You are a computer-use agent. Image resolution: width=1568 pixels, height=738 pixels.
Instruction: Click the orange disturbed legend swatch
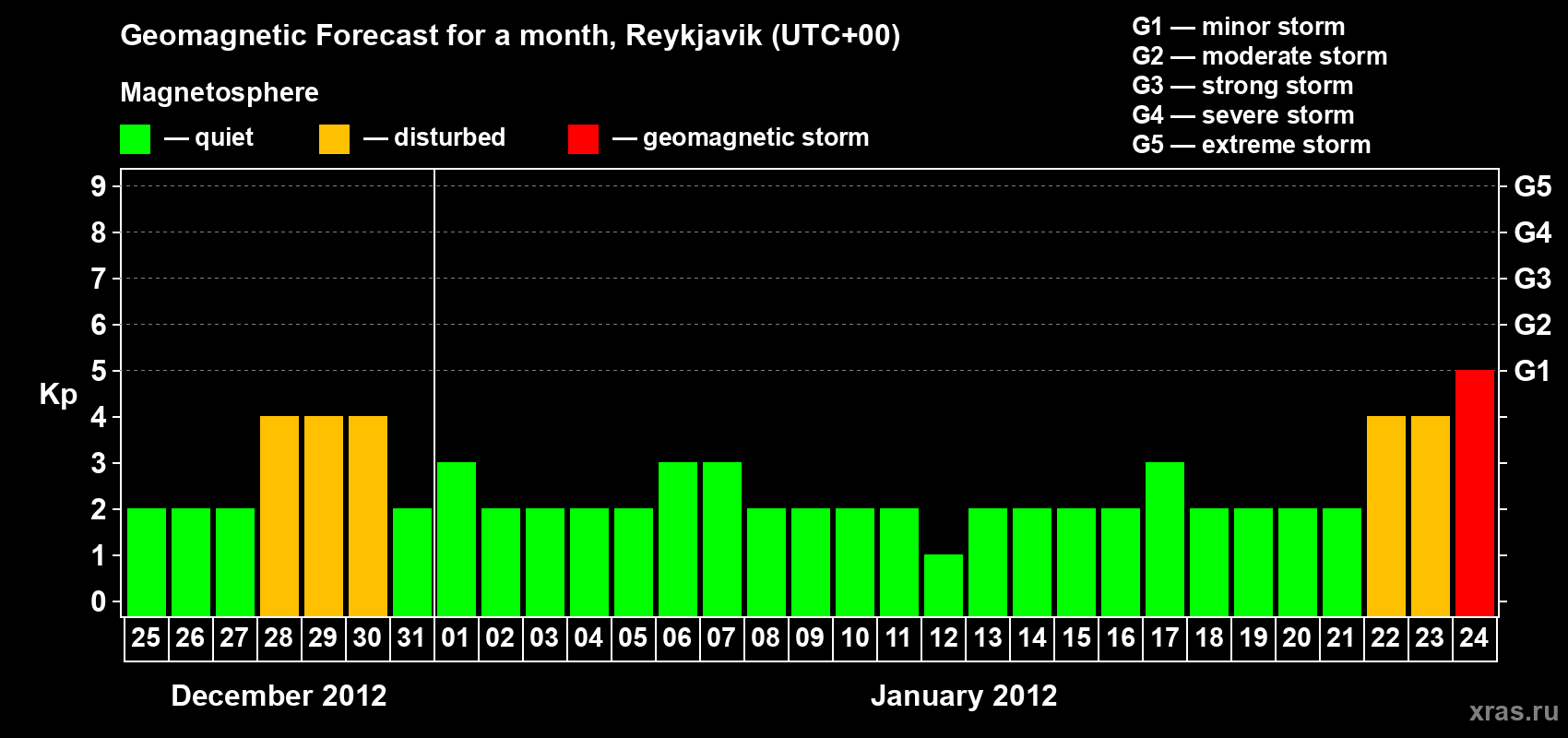coord(334,139)
